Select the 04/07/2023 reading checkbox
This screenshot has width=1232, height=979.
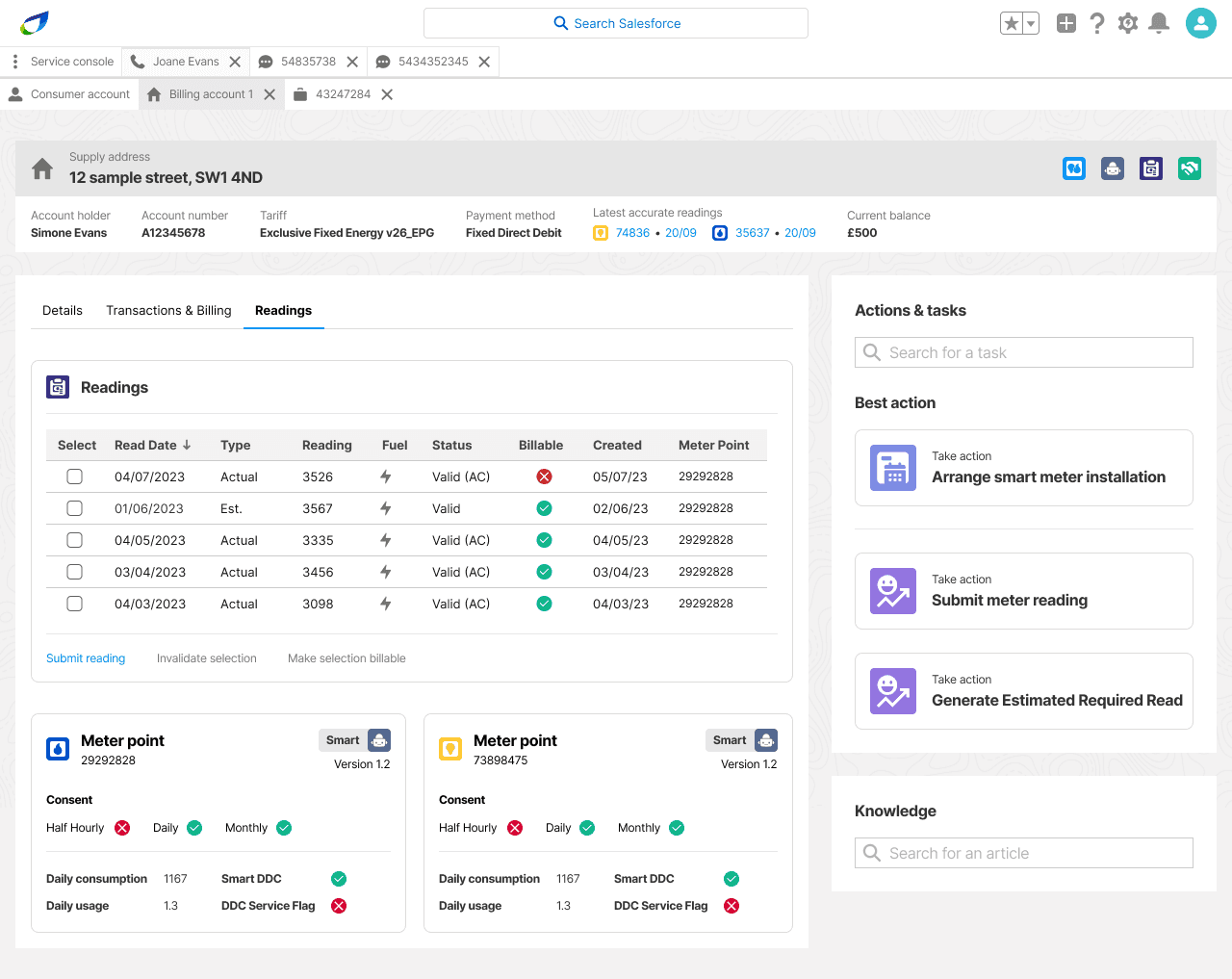pyautogui.click(x=74, y=477)
